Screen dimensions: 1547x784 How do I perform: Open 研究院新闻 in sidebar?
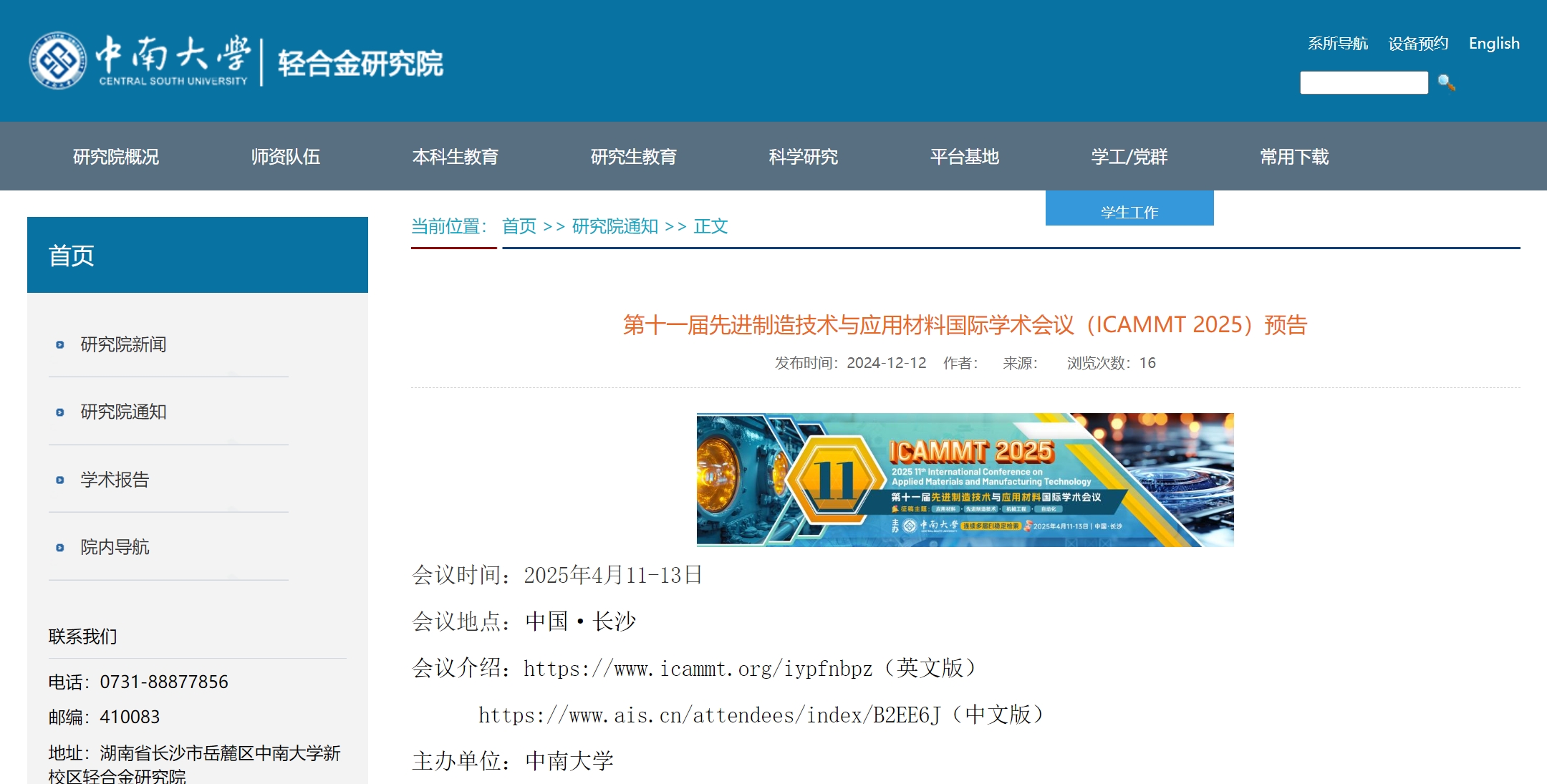click(x=123, y=344)
